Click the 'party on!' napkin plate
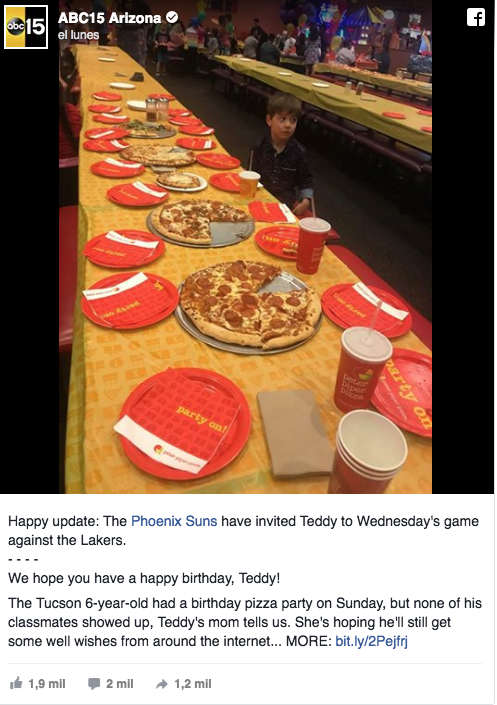The width and height of the screenshot is (497, 705). pyautogui.click(x=184, y=423)
